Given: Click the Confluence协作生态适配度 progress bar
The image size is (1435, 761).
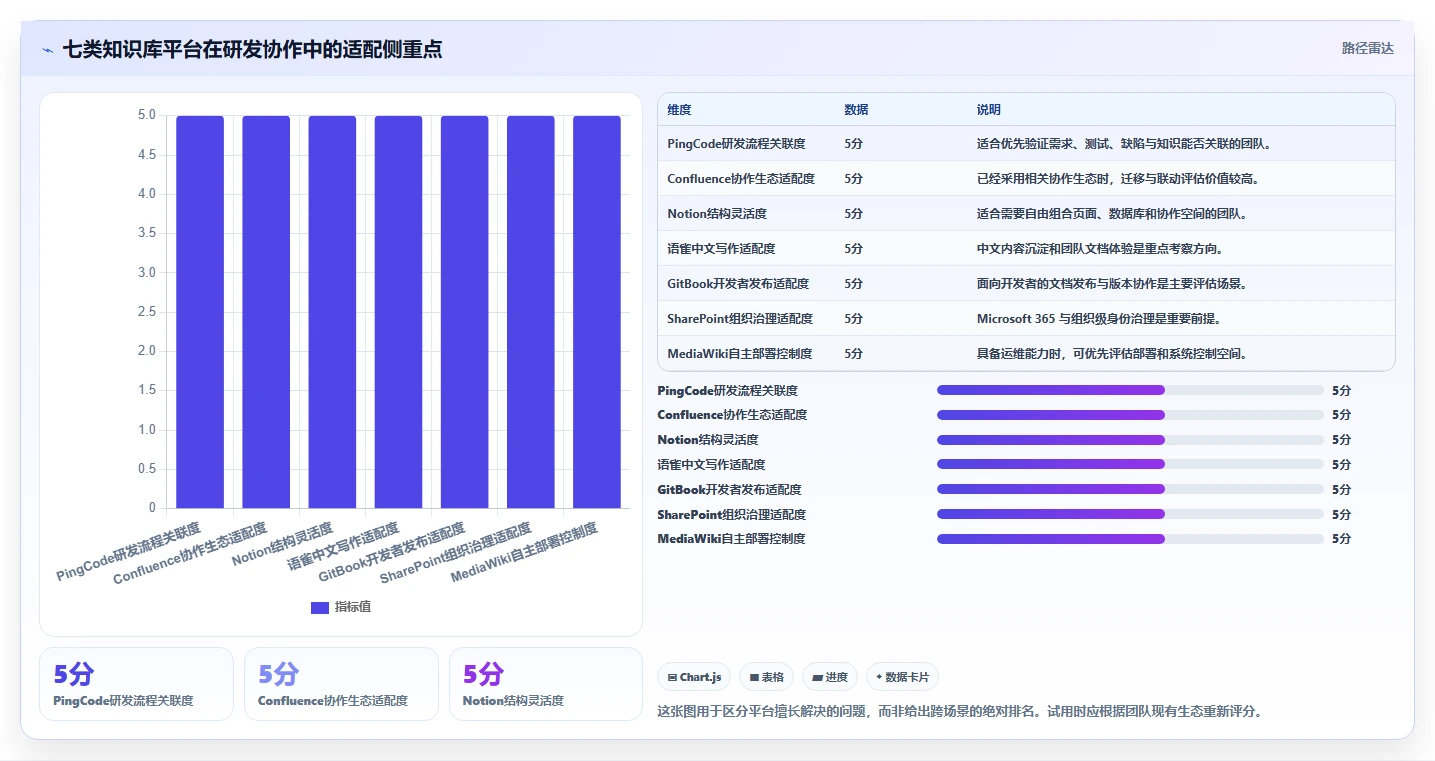Looking at the screenshot, I should (1130, 415).
